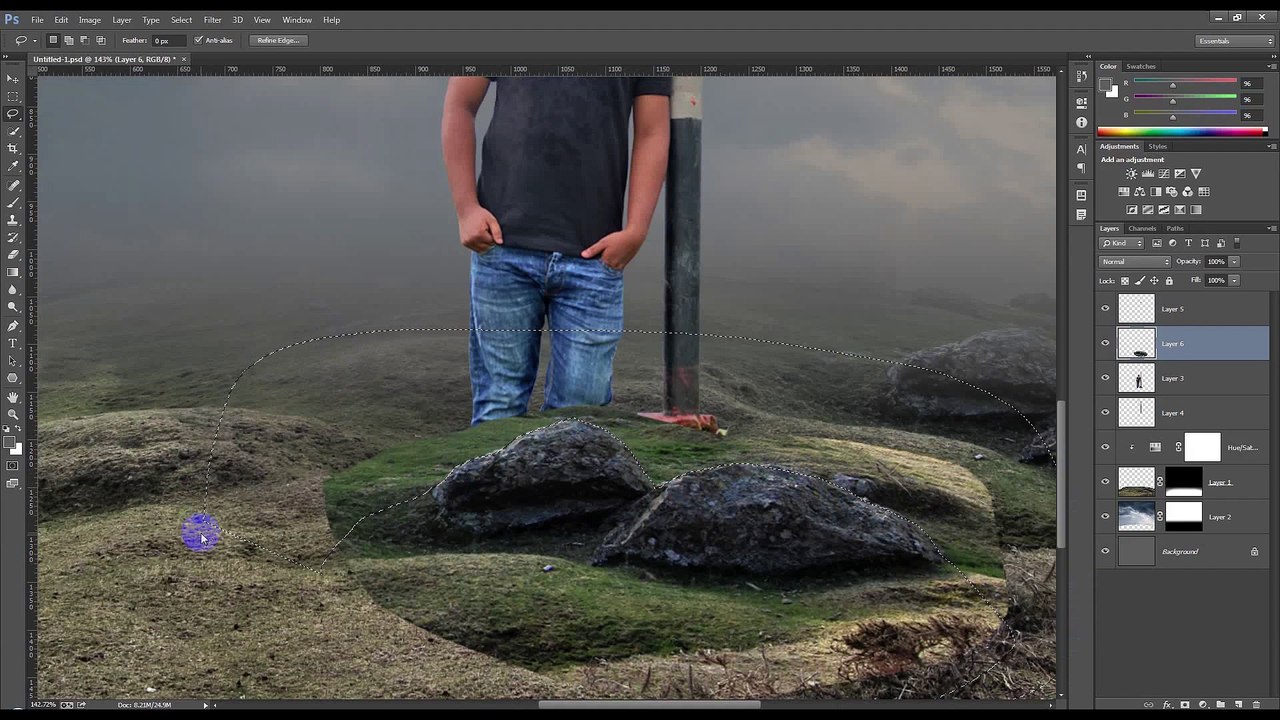The width and height of the screenshot is (1280, 720).
Task: Hide Layer 6 visibility
Action: 1105,343
